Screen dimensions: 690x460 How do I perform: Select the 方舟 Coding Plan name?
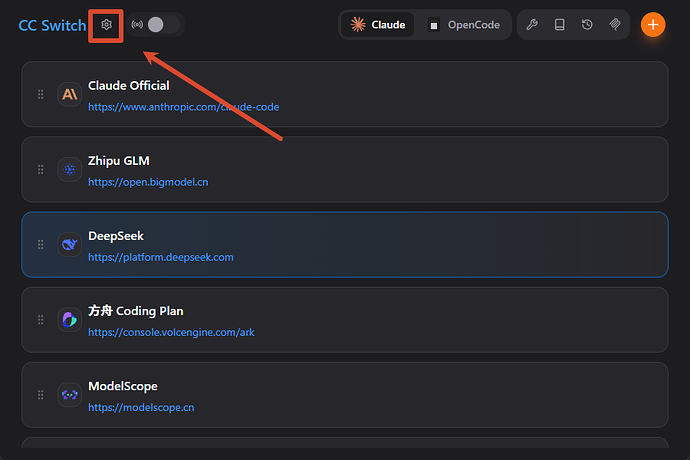(136, 311)
